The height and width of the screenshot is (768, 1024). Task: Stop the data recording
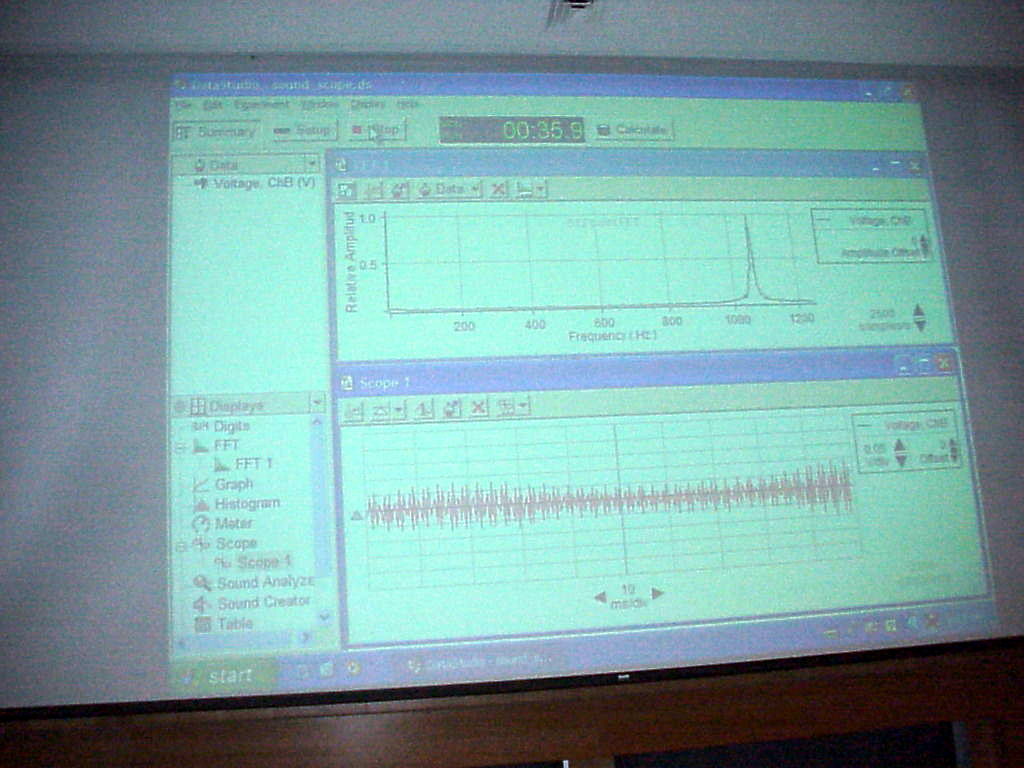[377, 129]
